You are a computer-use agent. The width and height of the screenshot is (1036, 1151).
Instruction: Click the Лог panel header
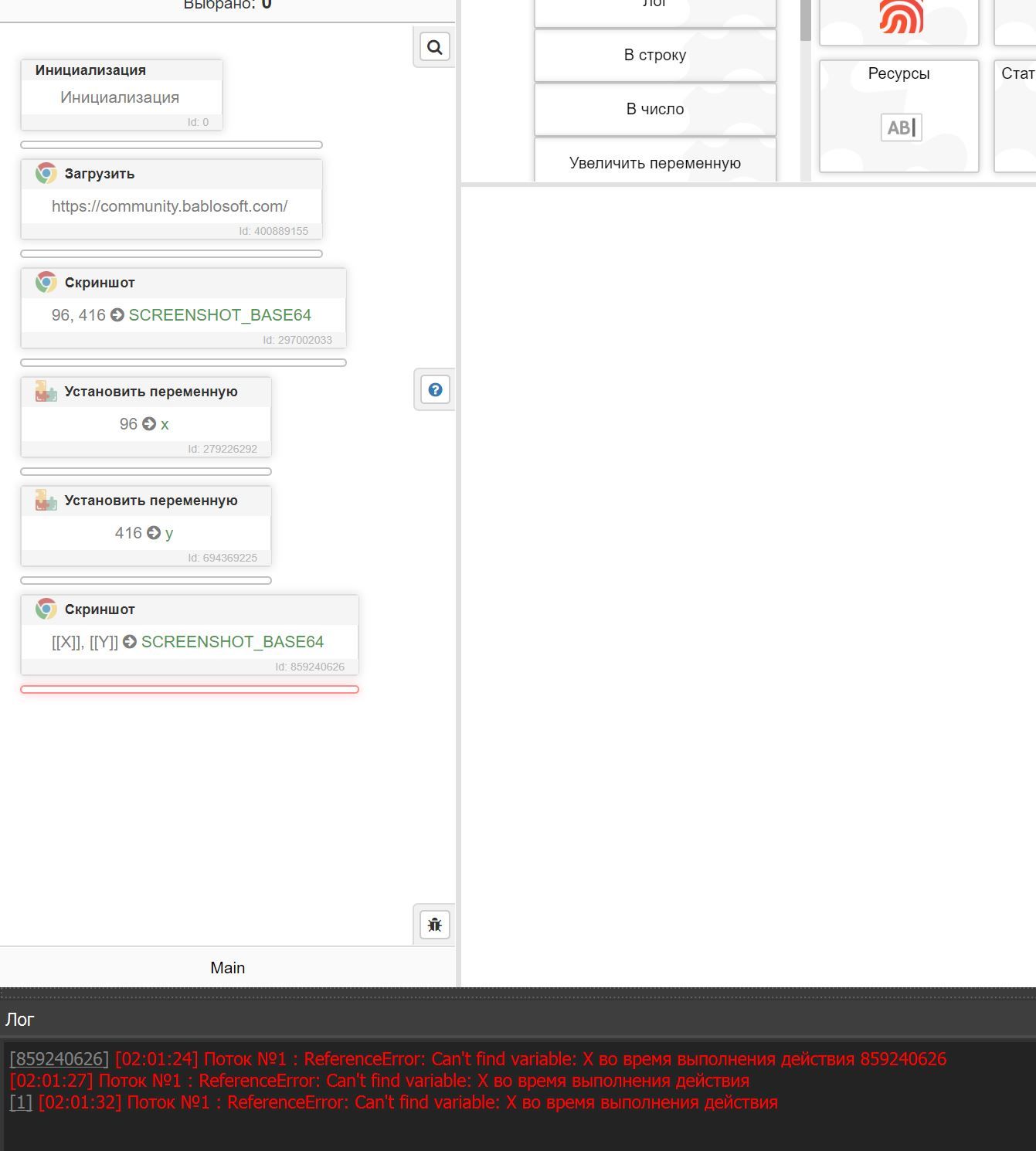(20, 1020)
